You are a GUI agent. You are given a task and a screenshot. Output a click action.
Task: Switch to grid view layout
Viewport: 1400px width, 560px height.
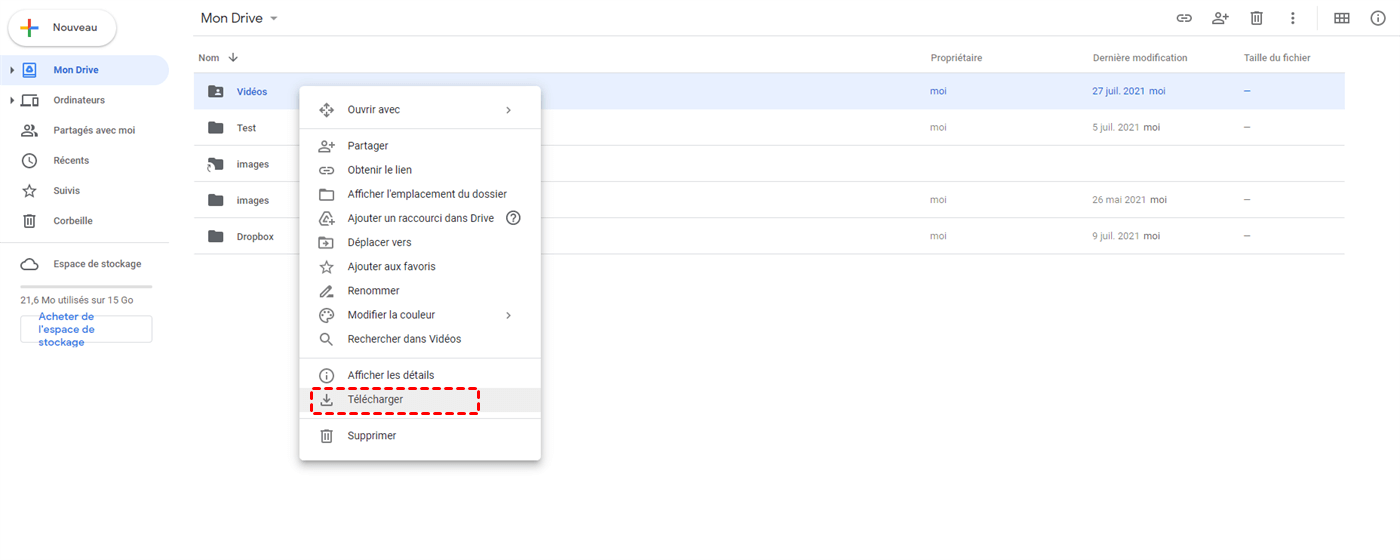1342,18
